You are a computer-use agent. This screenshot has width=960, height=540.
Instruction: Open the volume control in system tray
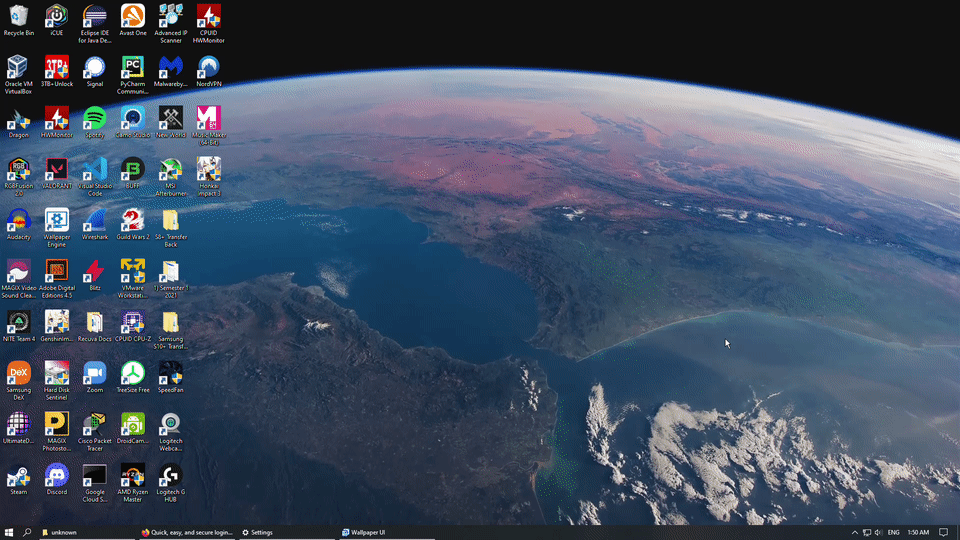click(x=878, y=532)
